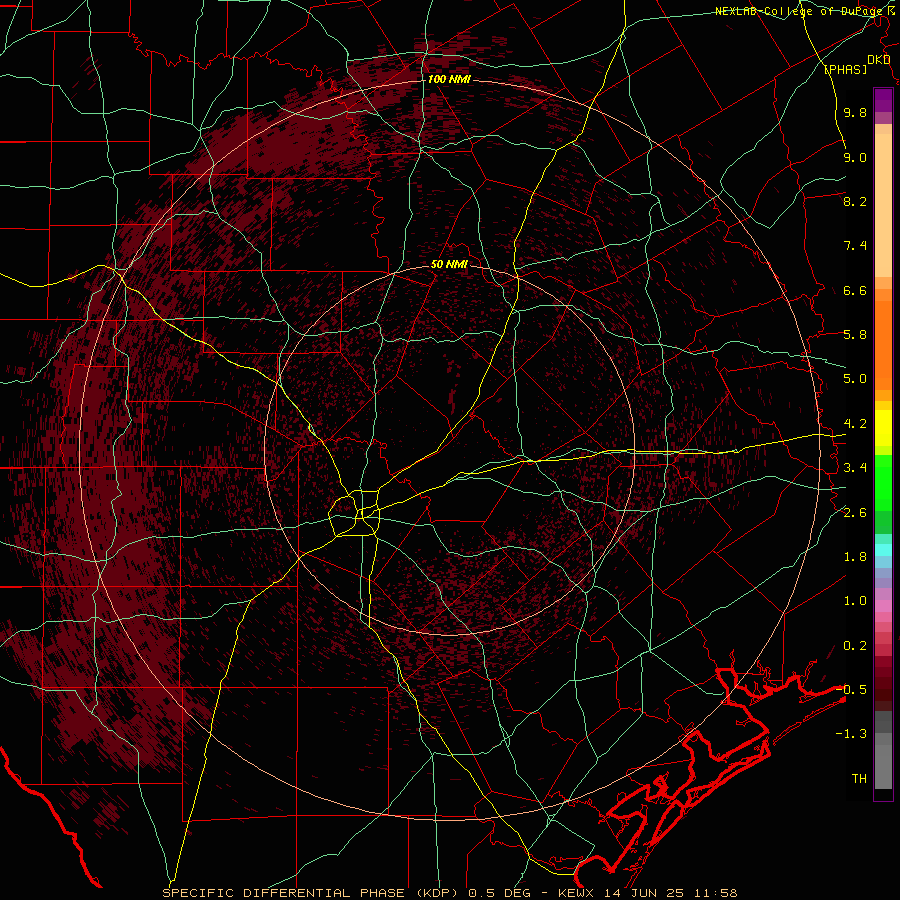Click the 50 NMI range ring label
The image size is (900, 900).
tap(449, 264)
